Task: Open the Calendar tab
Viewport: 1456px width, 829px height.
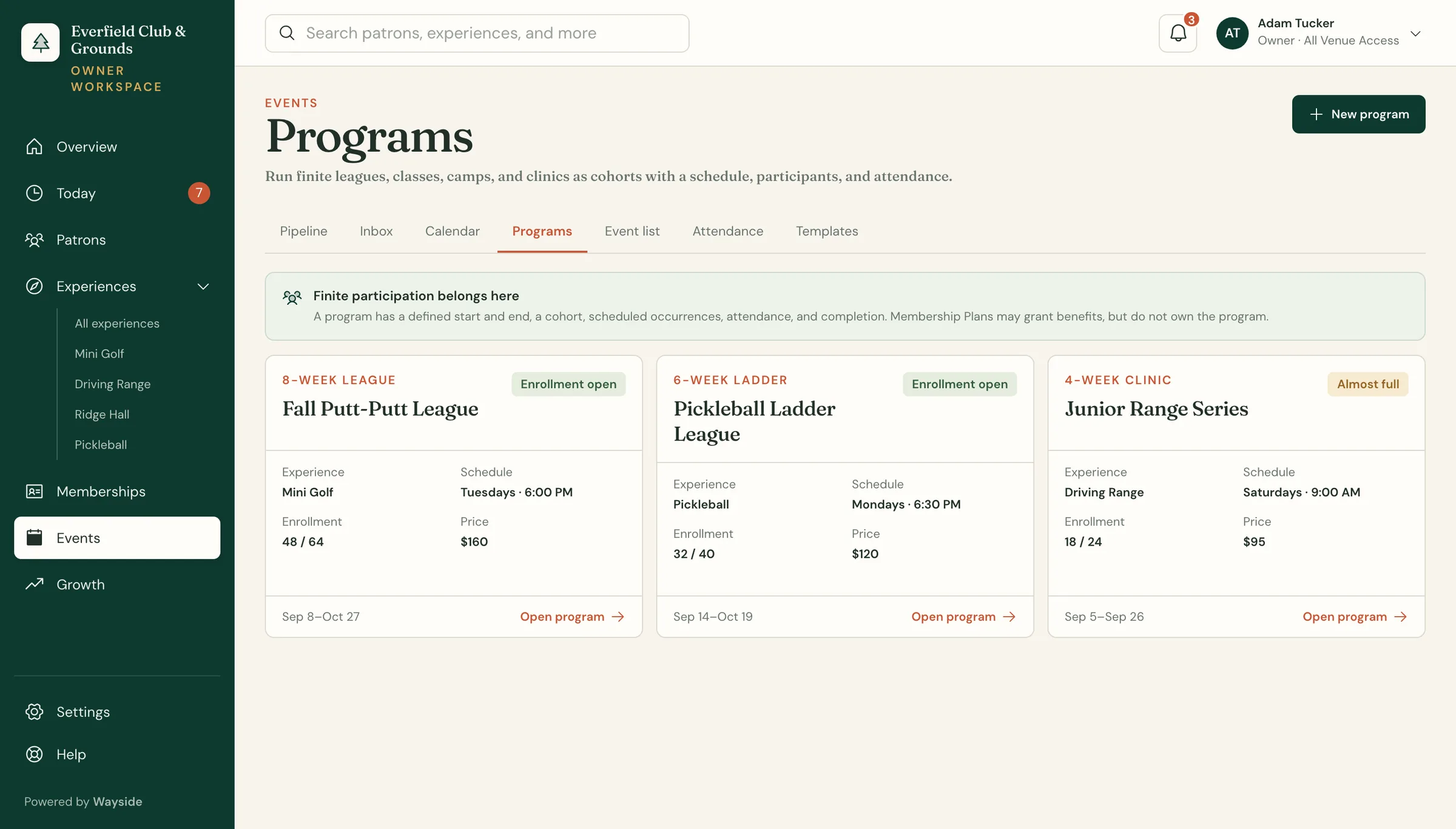Action: coord(452,231)
